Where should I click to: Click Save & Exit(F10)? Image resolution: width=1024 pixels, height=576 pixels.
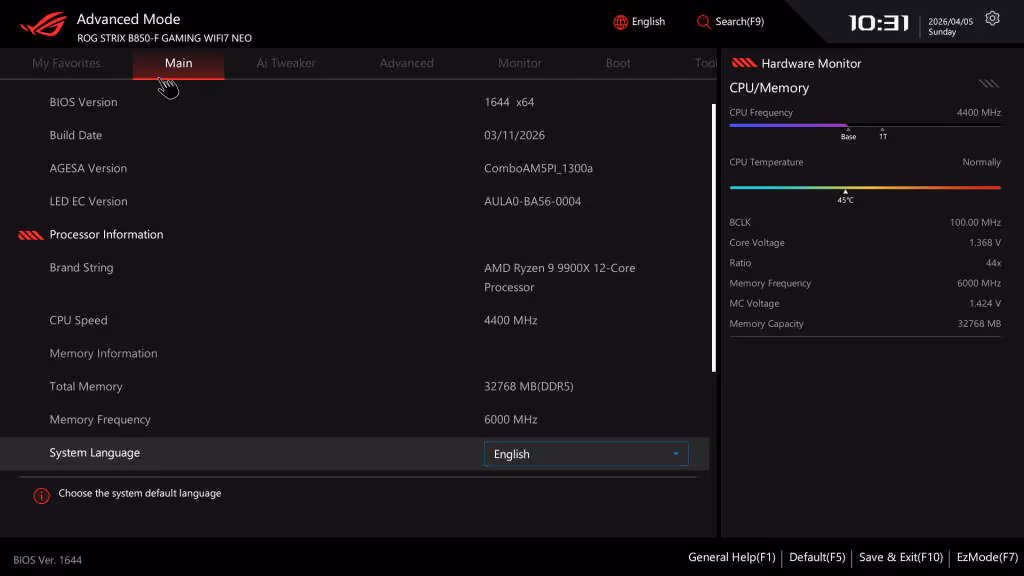click(899, 557)
